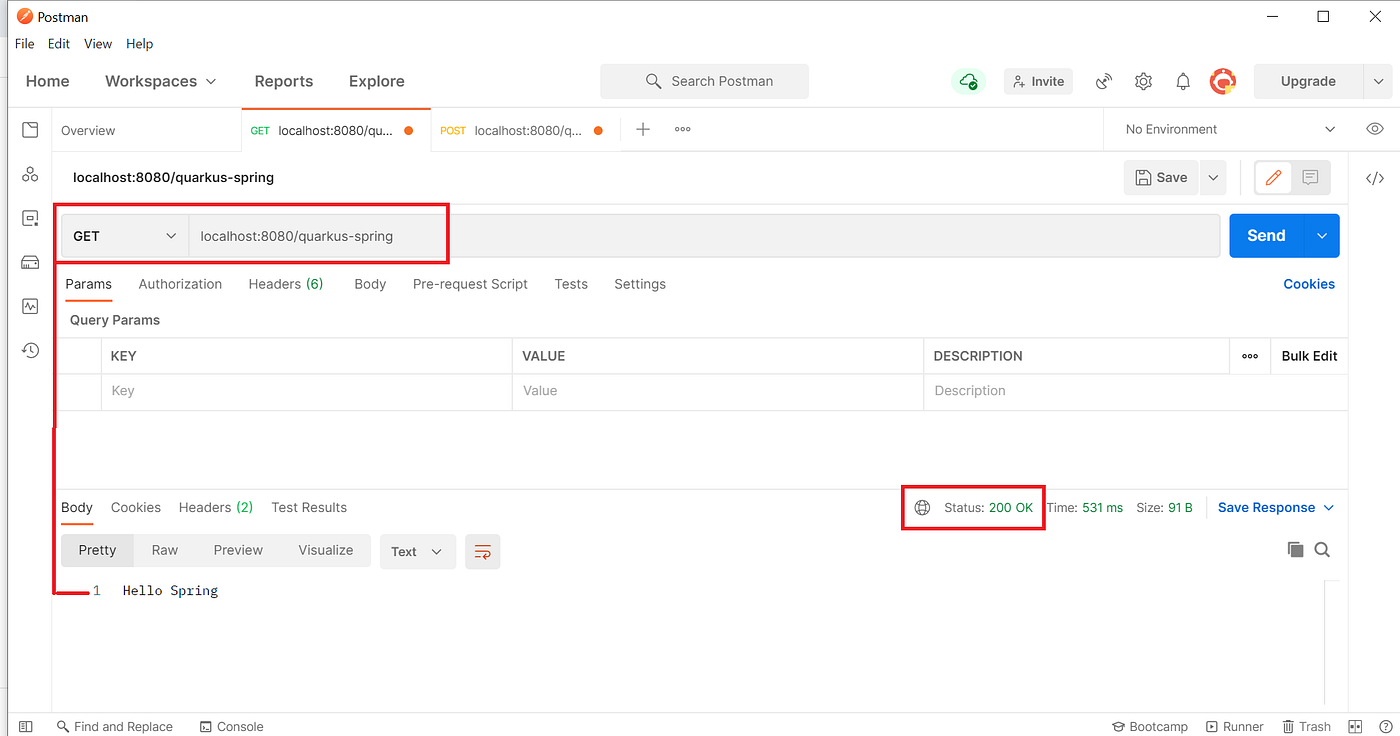Toggle sidebar icon in status bar
This screenshot has height=736, width=1400.
tap(26, 727)
